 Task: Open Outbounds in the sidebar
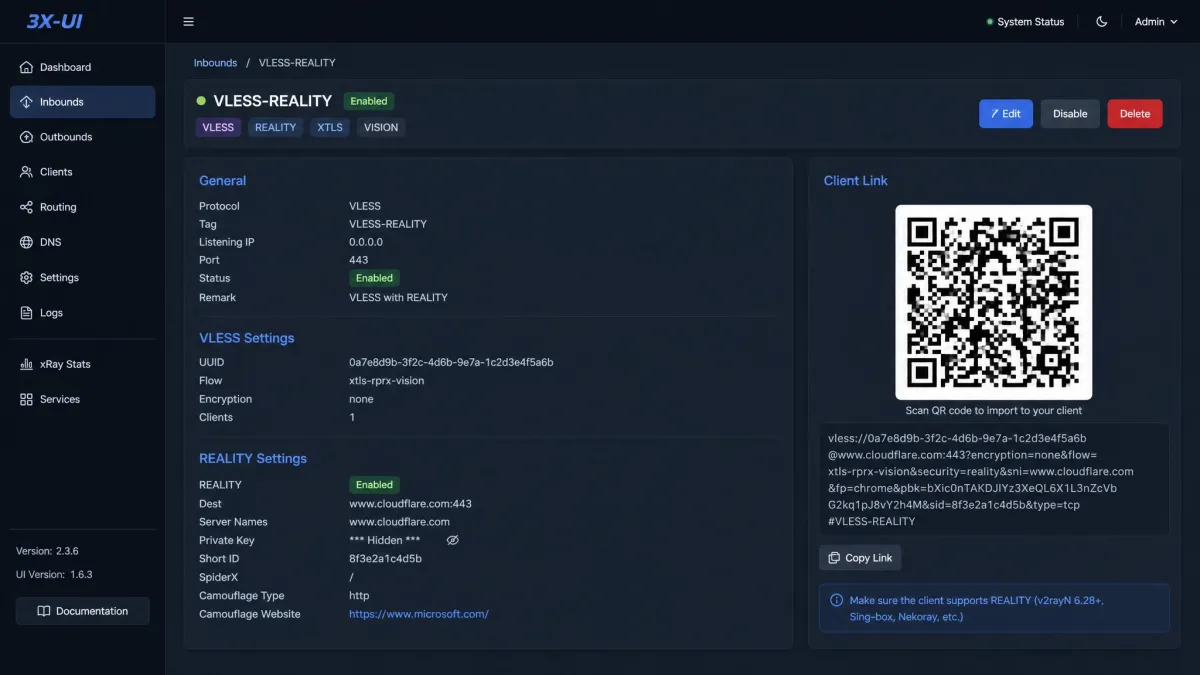click(83, 137)
